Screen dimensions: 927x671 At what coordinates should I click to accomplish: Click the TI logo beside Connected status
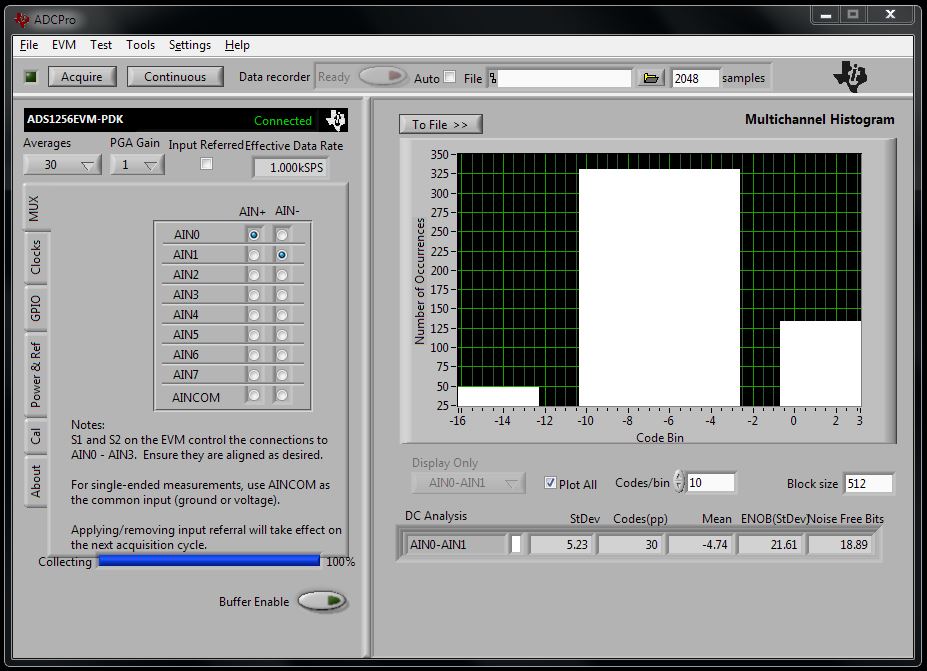(335, 120)
